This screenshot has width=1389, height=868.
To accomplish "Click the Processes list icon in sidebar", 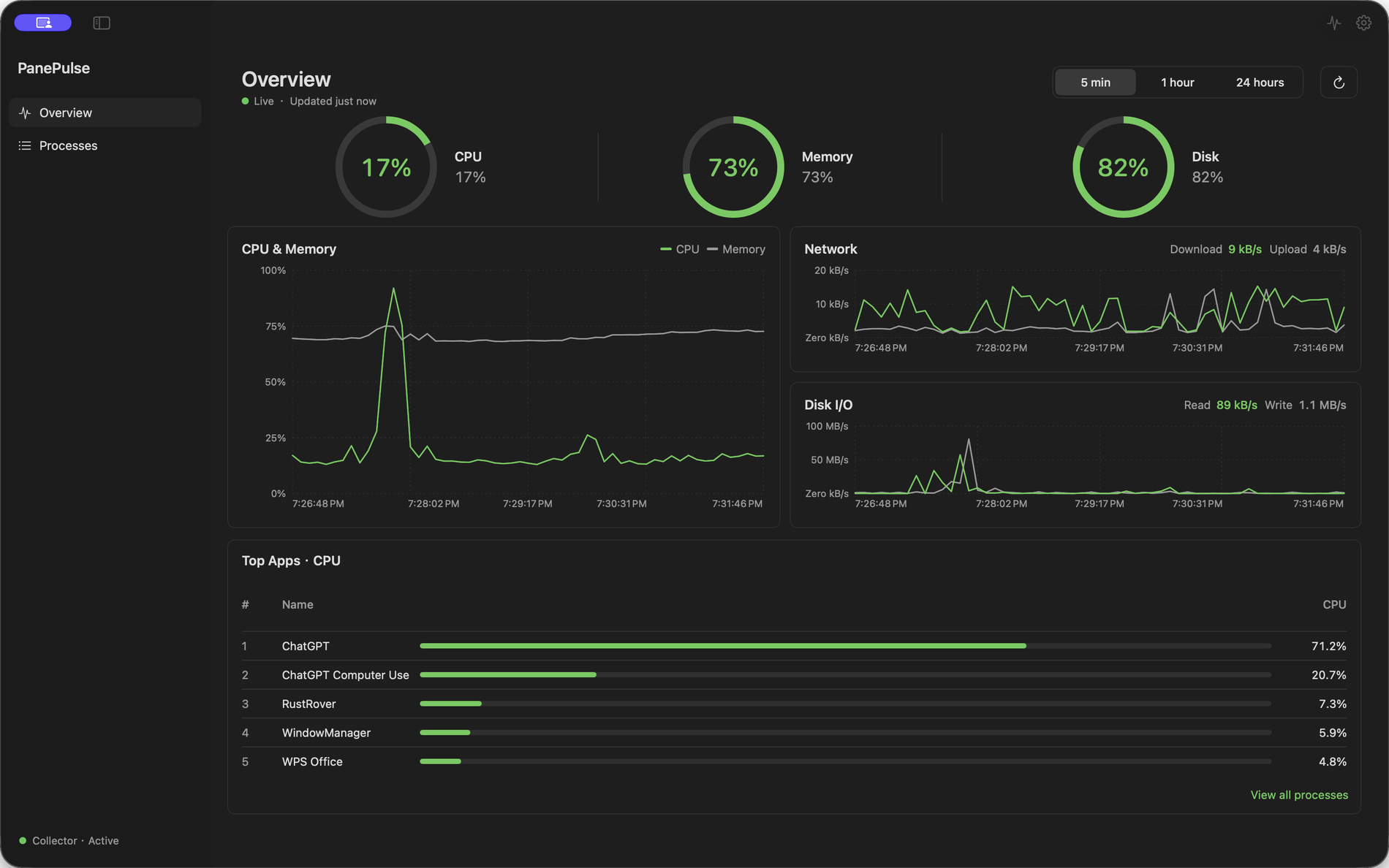I will tap(25, 145).
